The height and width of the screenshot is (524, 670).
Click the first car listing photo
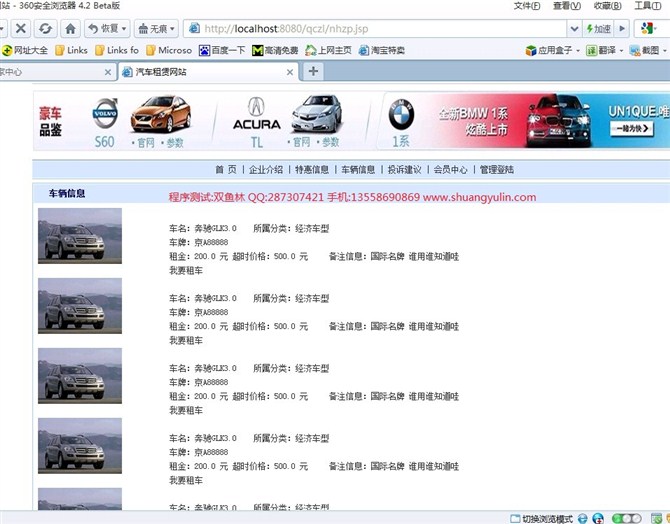pos(80,236)
